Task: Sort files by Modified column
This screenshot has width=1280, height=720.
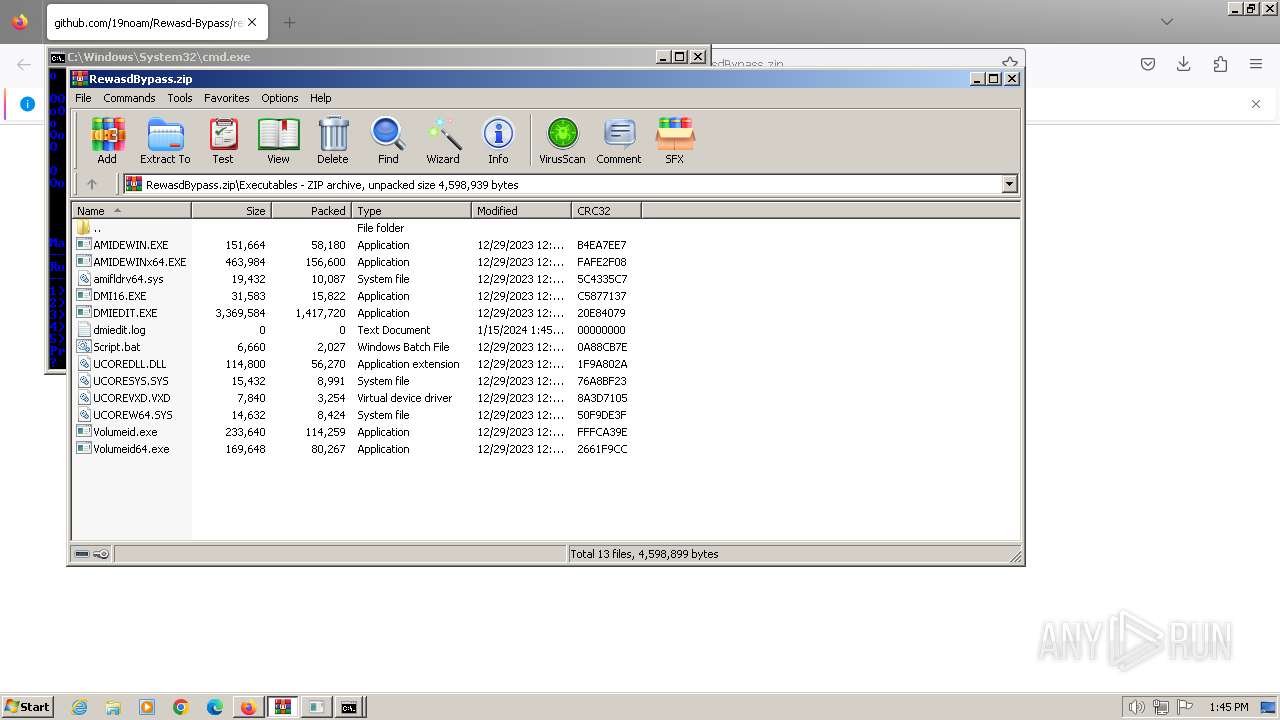Action: click(521, 210)
